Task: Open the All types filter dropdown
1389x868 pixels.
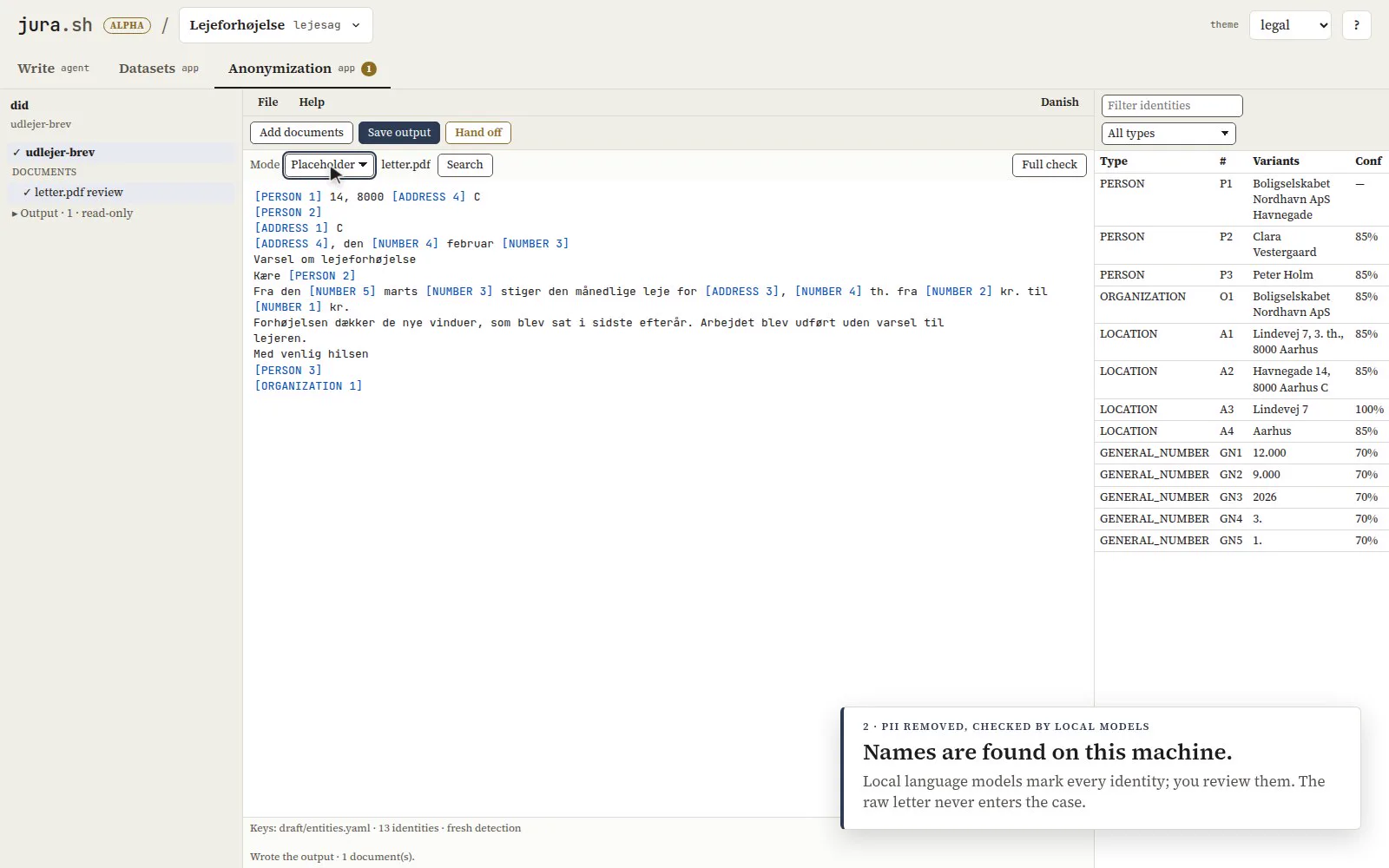Action: click(1168, 134)
